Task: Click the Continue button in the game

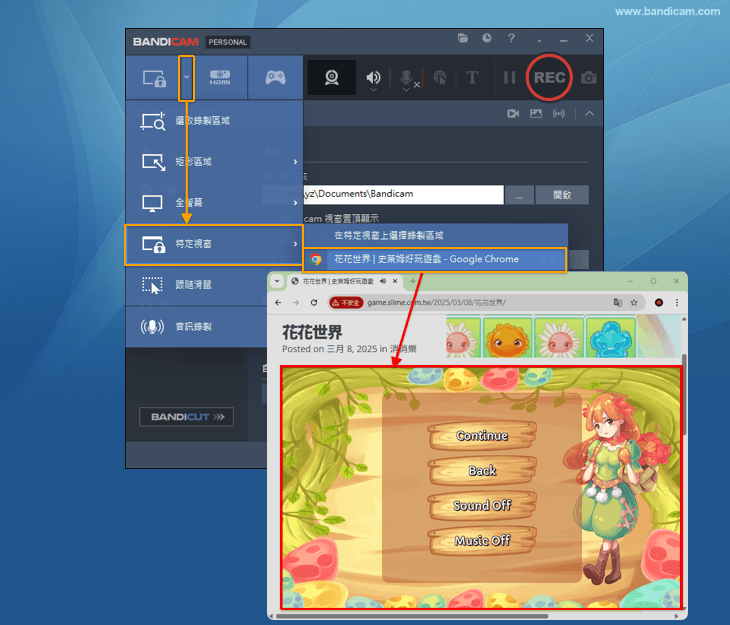Action: coord(482,436)
